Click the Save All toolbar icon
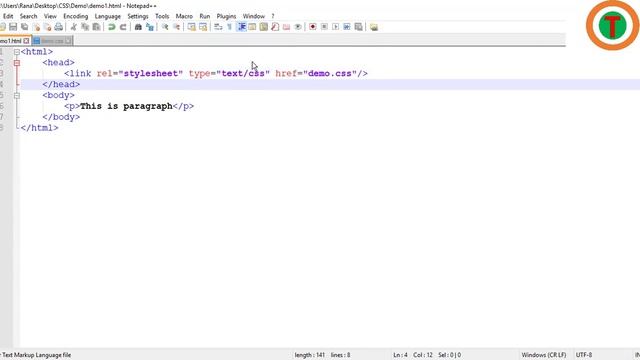Screen dimensions: 640x360 pos(24,27)
